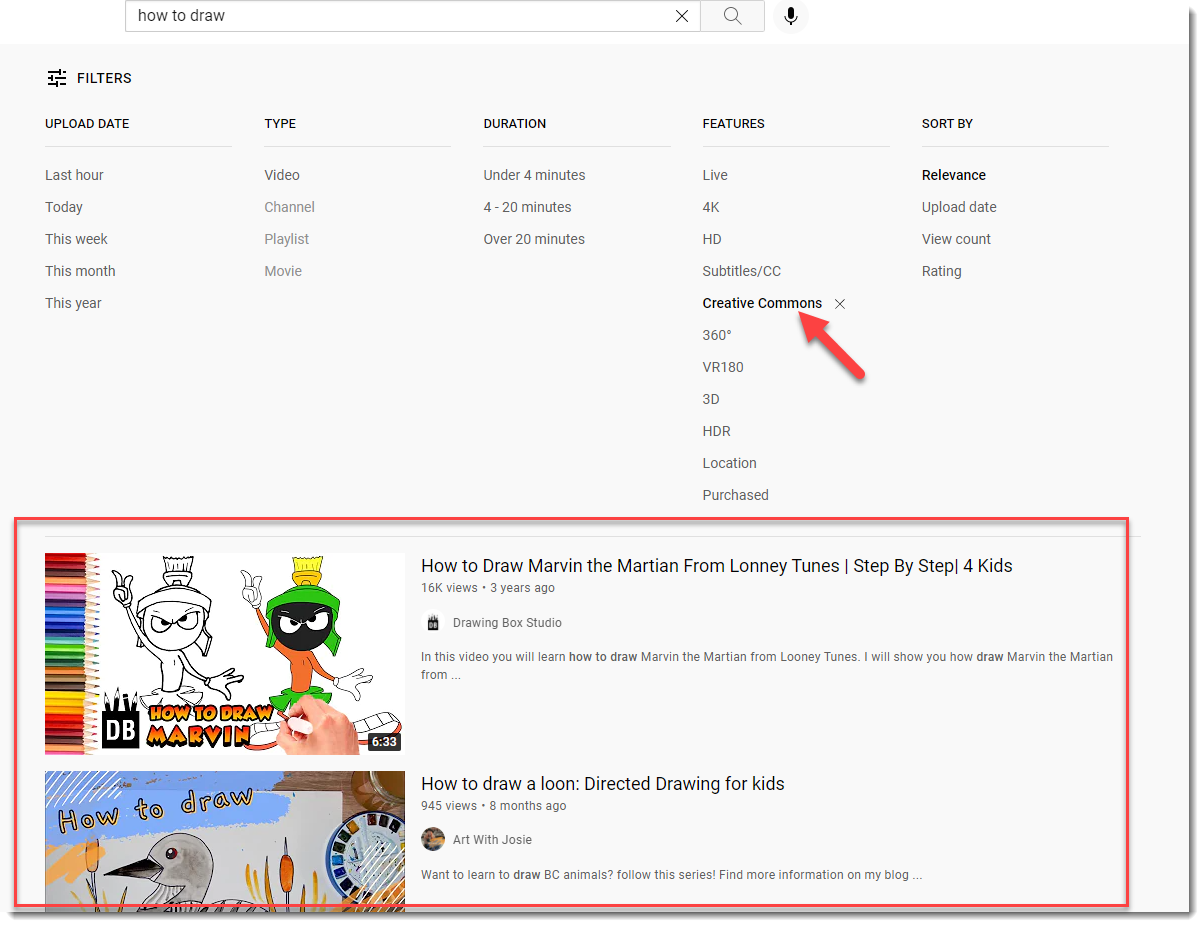Sort results by View count
Screen dimensions: 1204x927
pos(956,239)
